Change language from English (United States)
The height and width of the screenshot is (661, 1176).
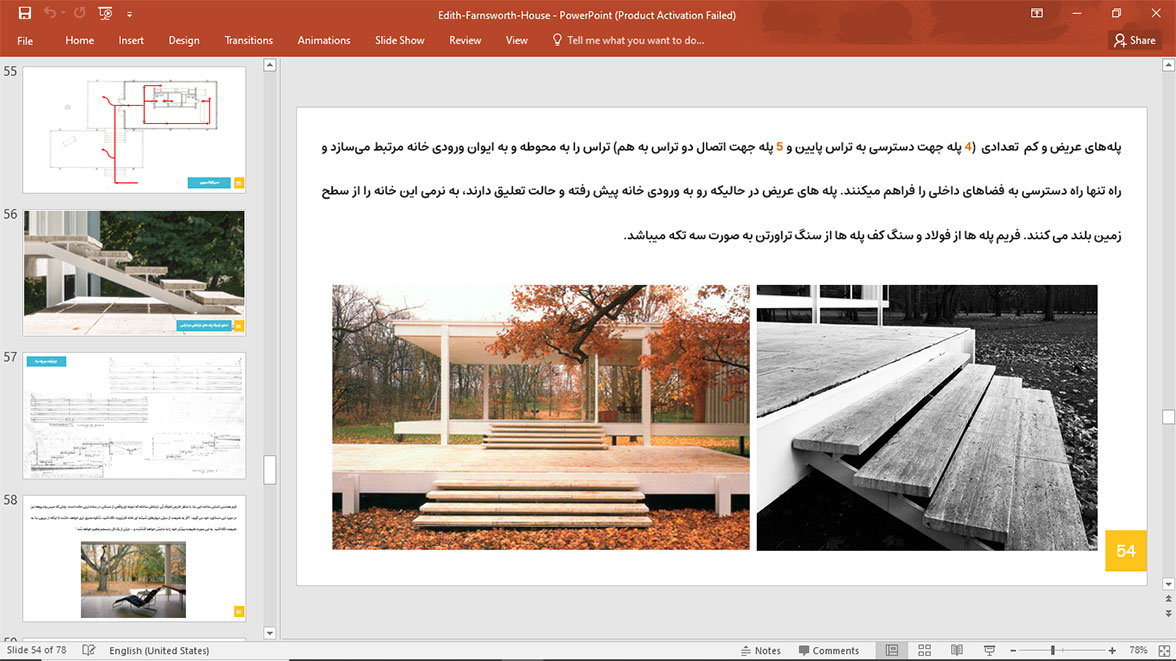(159, 650)
